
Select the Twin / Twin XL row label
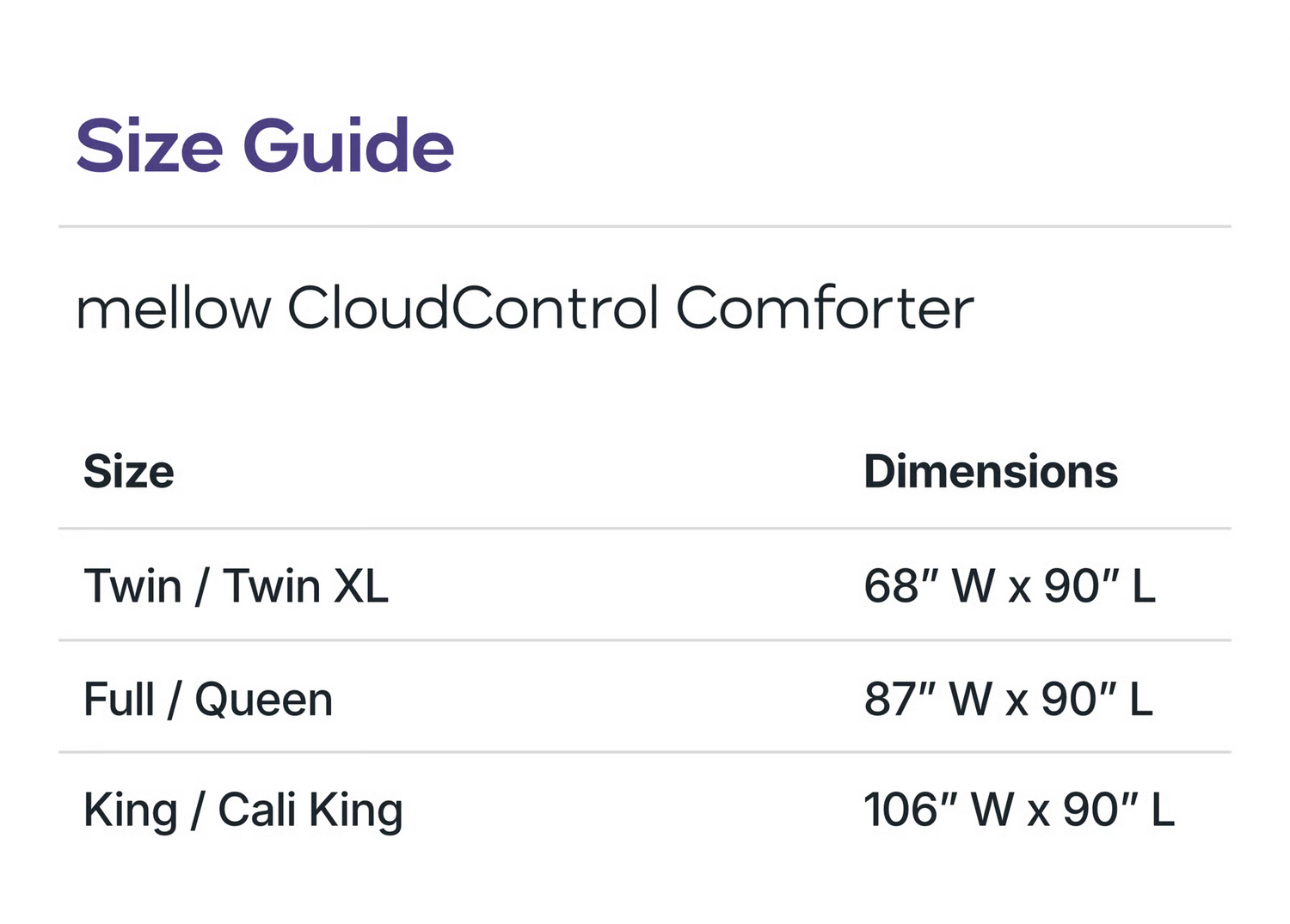[x=236, y=586]
